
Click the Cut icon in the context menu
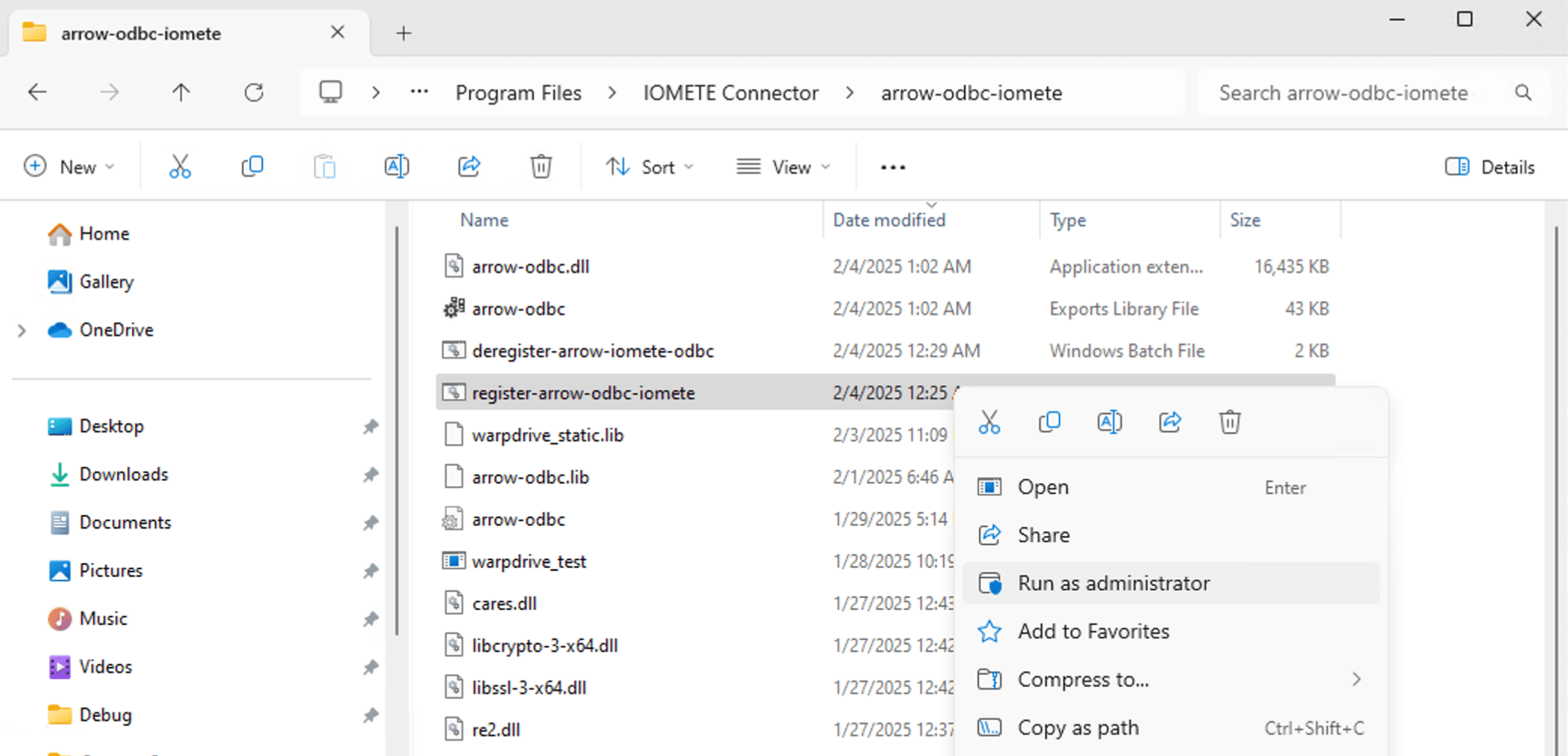(x=989, y=422)
